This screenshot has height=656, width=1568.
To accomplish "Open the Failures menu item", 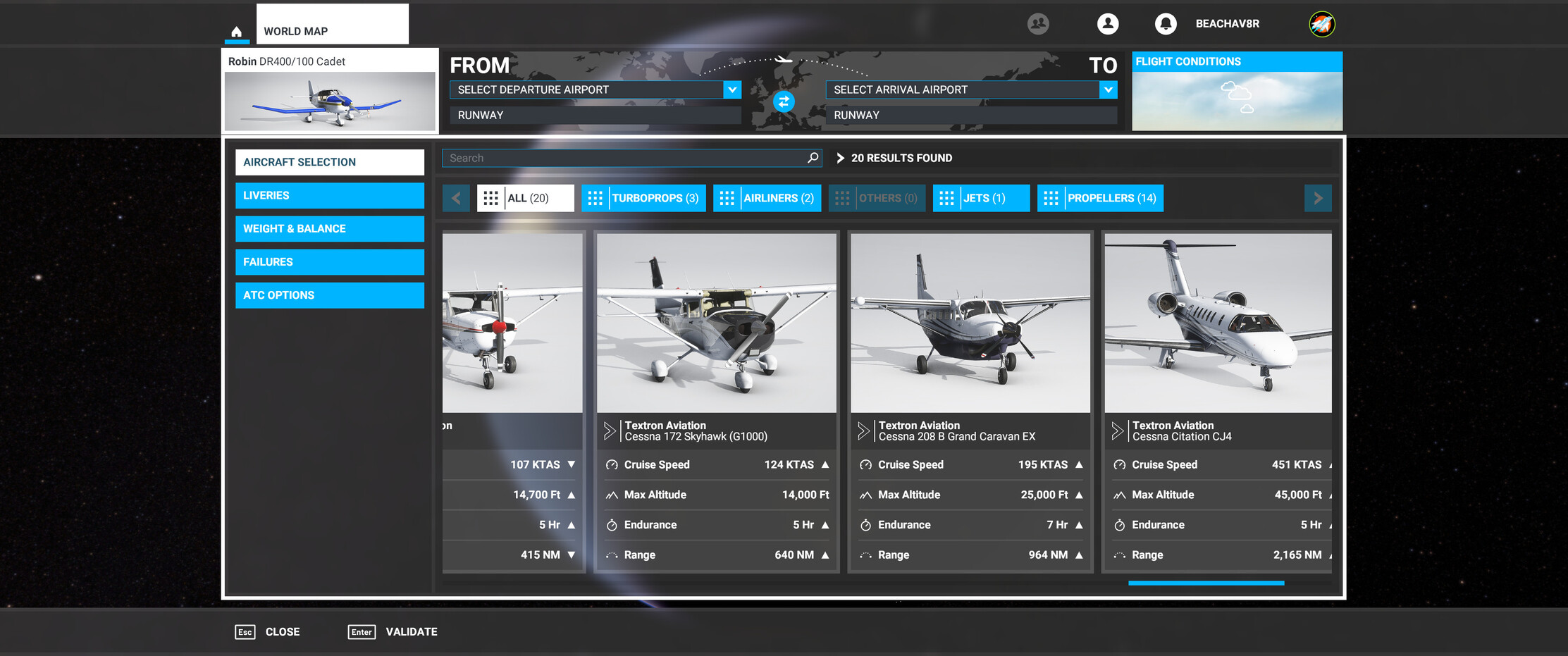I will point(330,261).
